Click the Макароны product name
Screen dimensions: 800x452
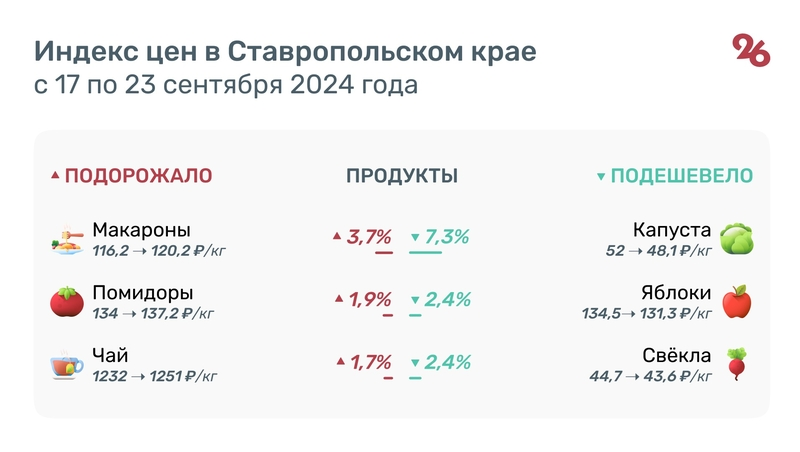(141, 230)
